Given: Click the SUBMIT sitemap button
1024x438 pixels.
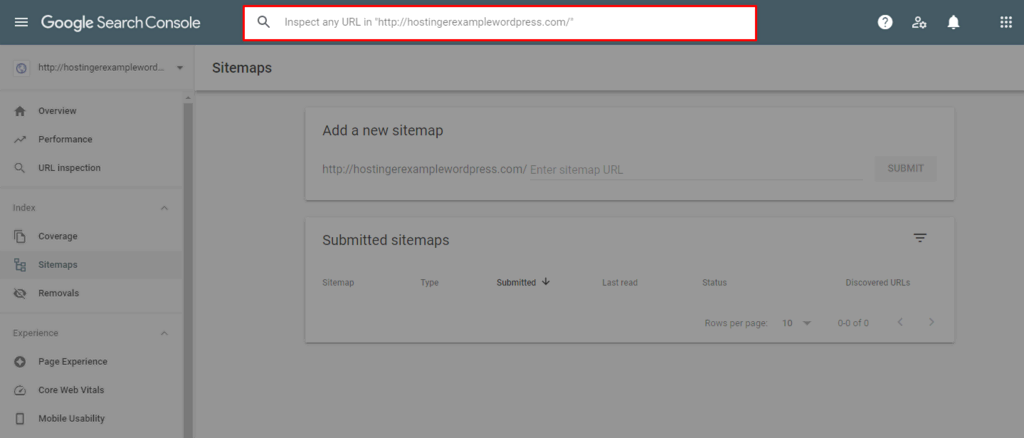Looking at the screenshot, I should click(905, 168).
